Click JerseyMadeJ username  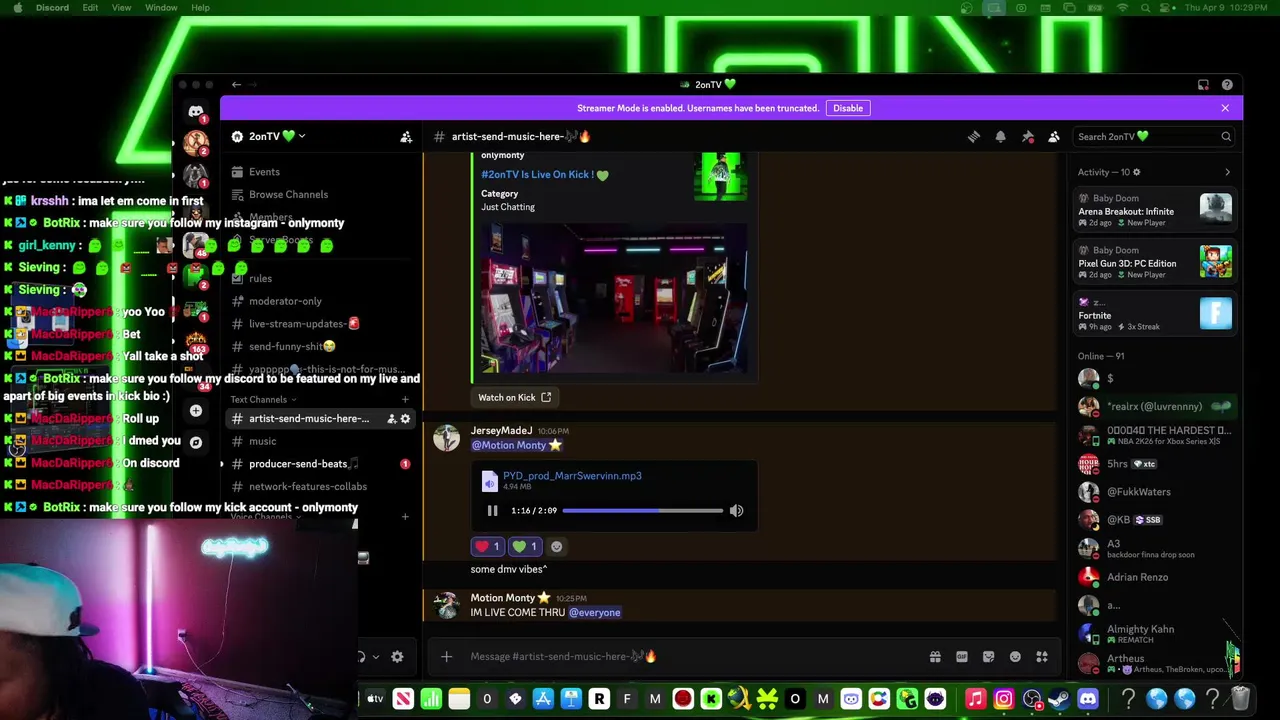pos(501,431)
